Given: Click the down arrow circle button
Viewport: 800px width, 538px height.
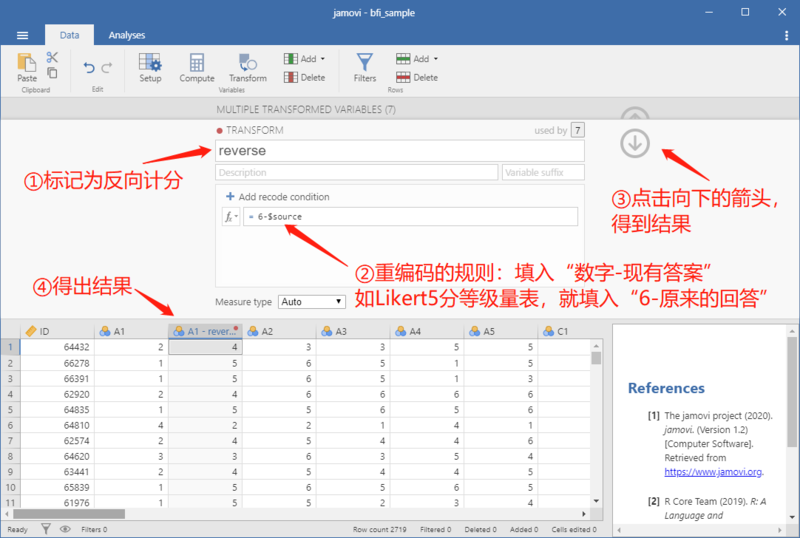Looking at the screenshot, I should (635, 143).
